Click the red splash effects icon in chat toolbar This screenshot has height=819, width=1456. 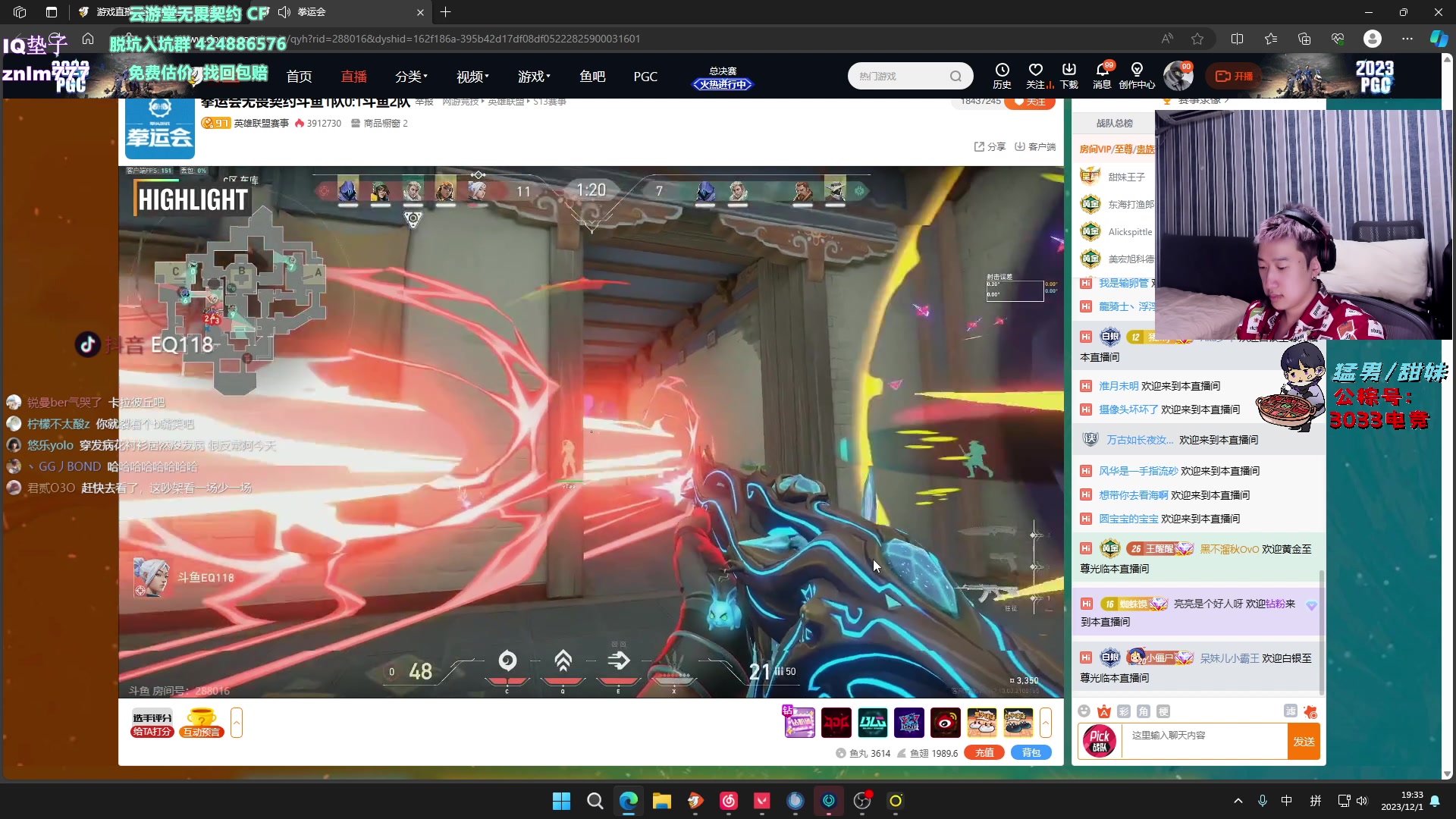click(1310, 711)
